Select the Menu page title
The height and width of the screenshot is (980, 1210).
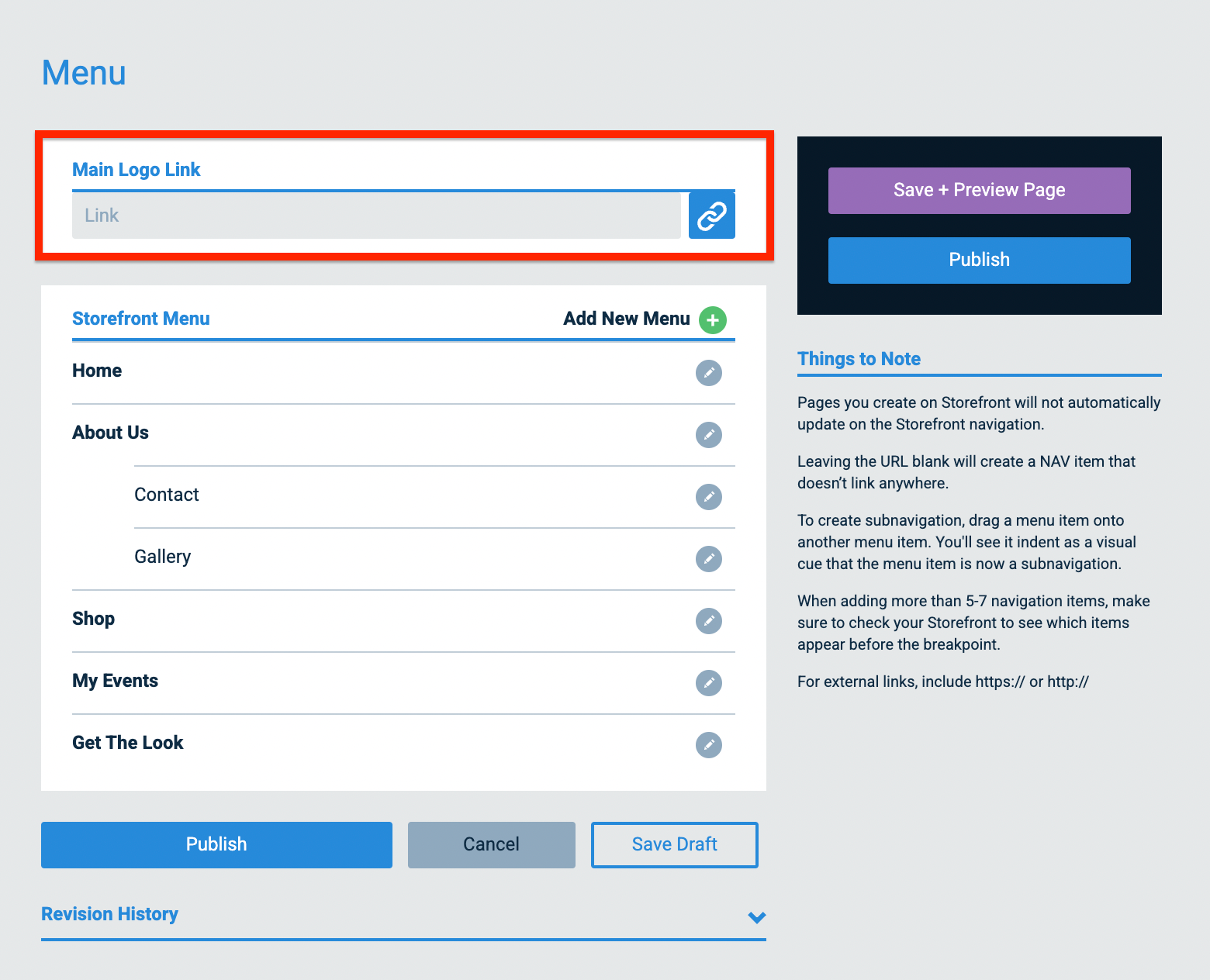83,72
